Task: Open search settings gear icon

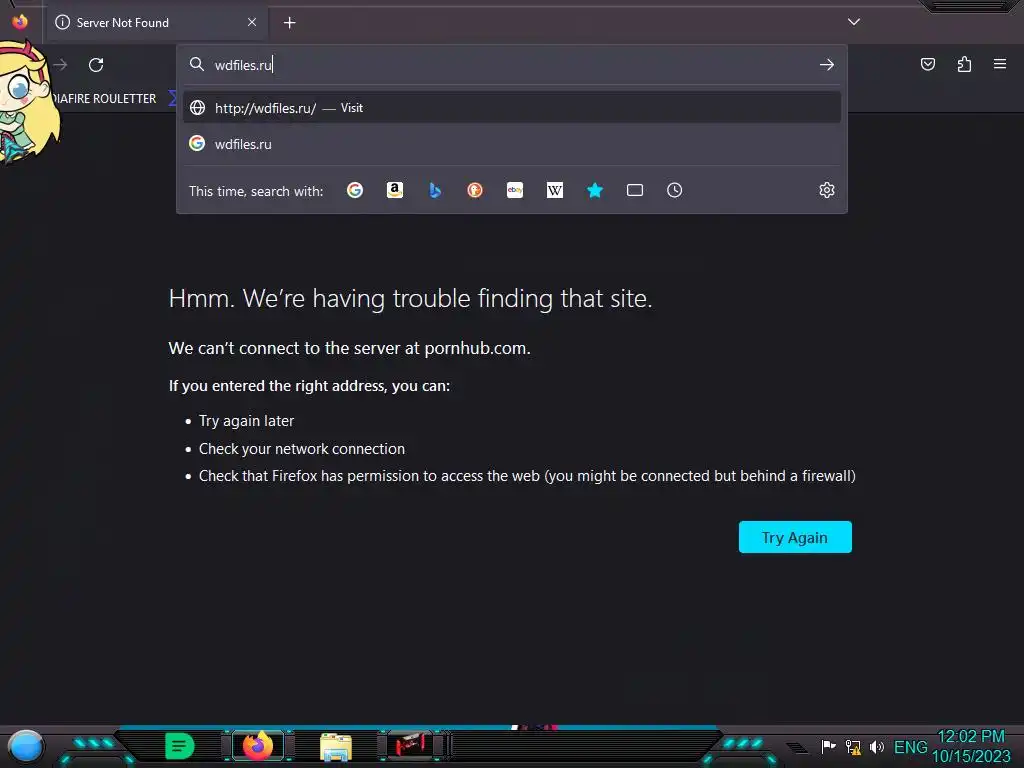Action: [827, 190]
